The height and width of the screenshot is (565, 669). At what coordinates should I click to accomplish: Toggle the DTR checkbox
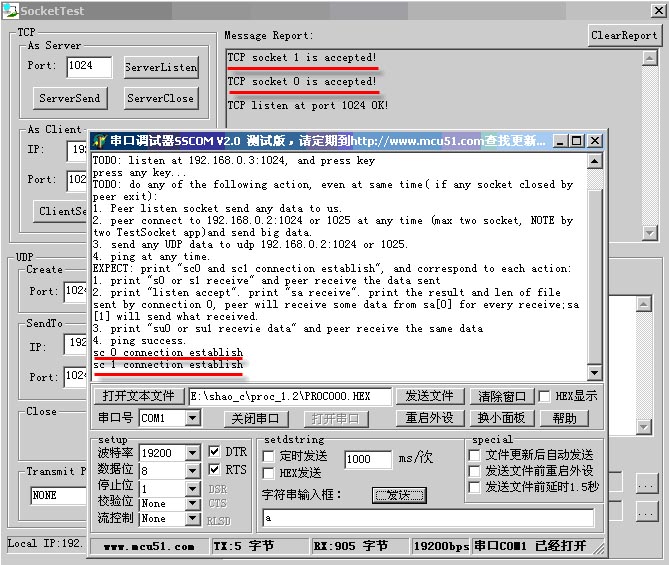(x=214, y=453)
